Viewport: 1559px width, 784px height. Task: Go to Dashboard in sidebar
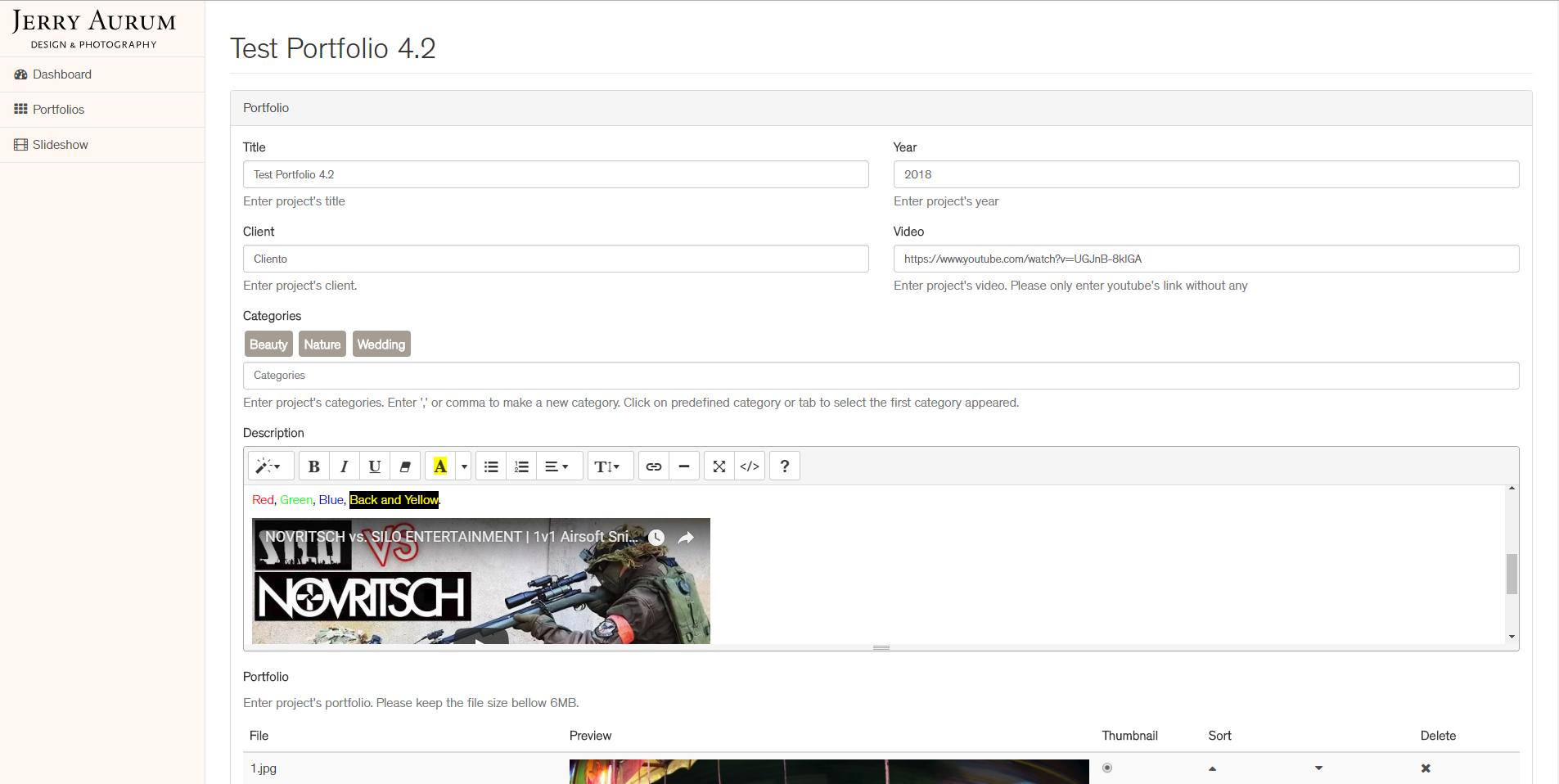tap(62, 74)
